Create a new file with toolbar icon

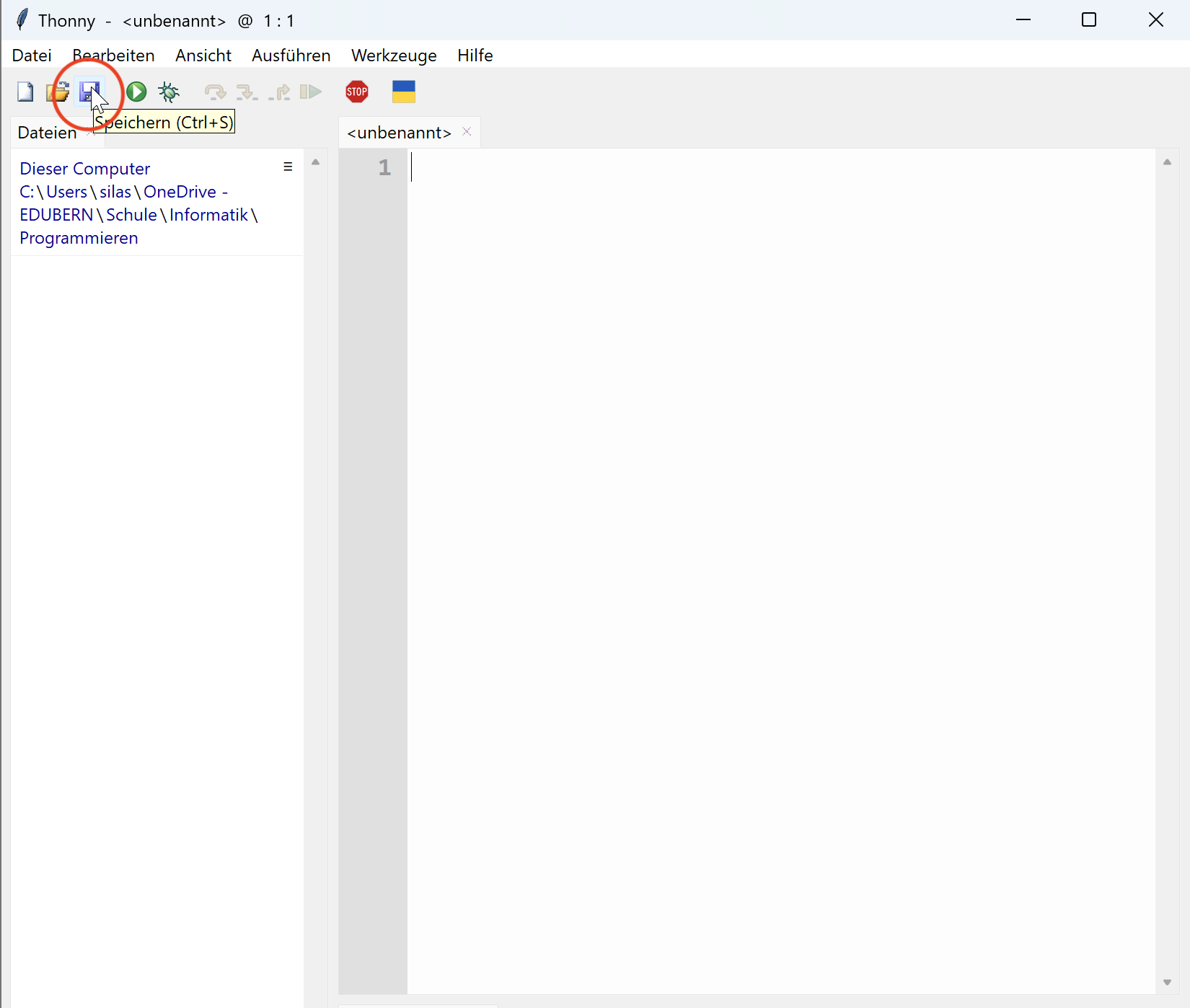tap(25, 92)
